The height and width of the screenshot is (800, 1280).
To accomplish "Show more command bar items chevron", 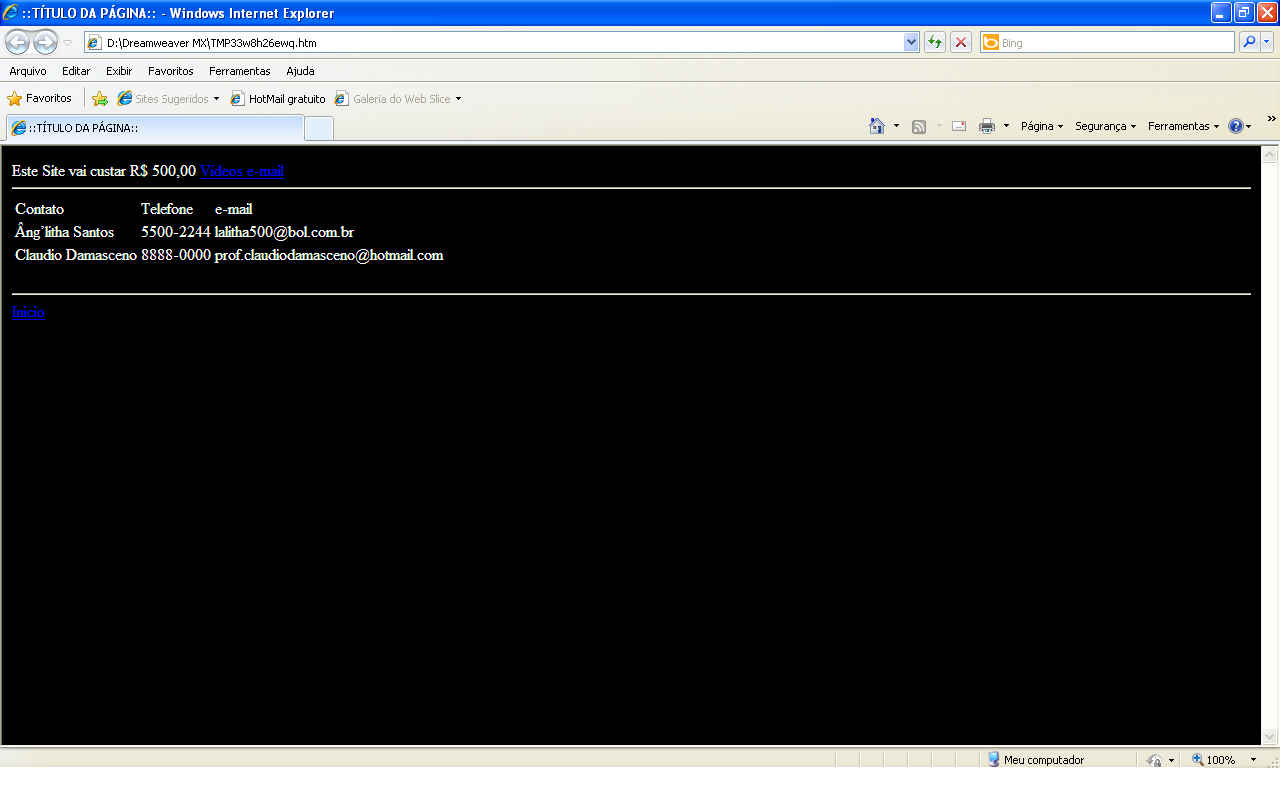I will [1271, 119].
